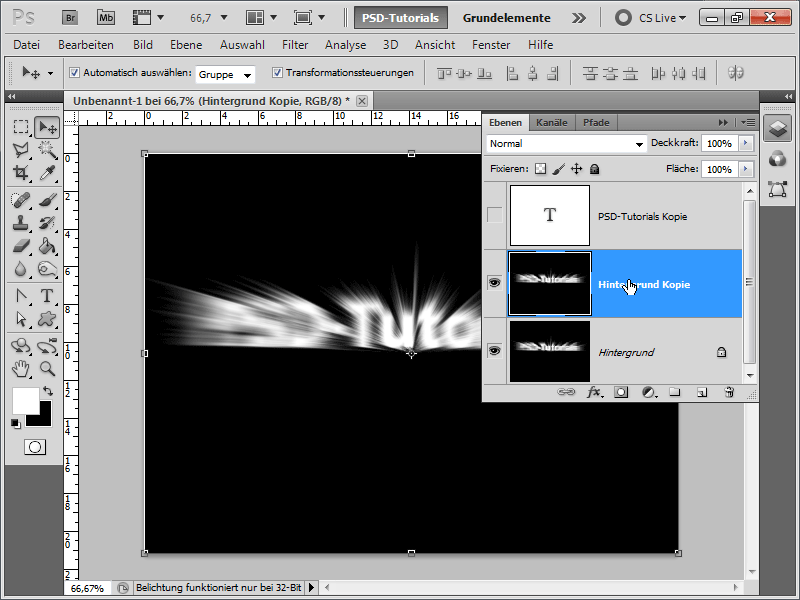The width and height of the screenshot is (800, 600).
Task: Open the Filter menu
Action: coord(295,45)
